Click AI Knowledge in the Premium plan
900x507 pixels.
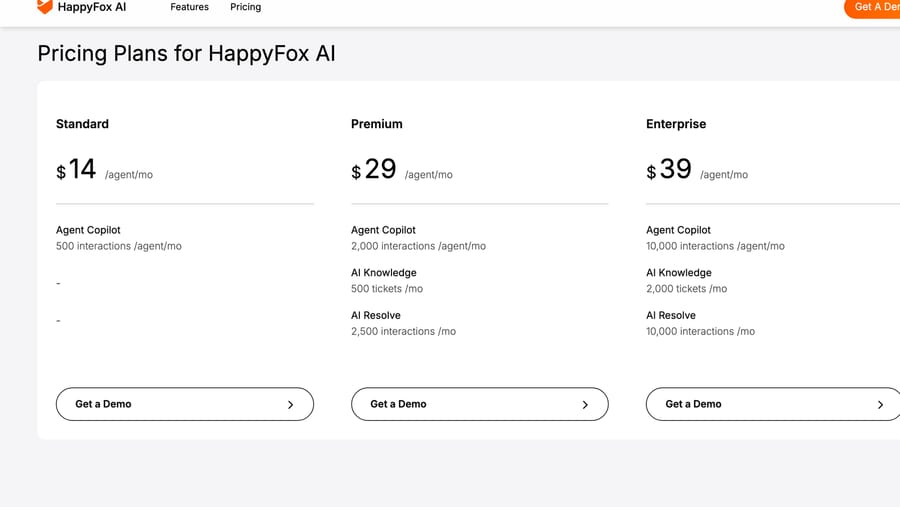384,273
